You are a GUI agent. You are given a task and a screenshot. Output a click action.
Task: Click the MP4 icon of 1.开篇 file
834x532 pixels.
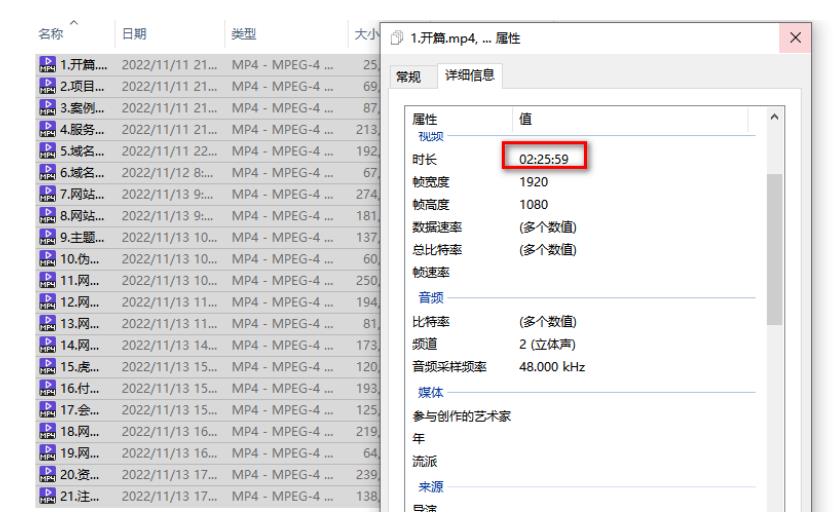click(45, 65)
